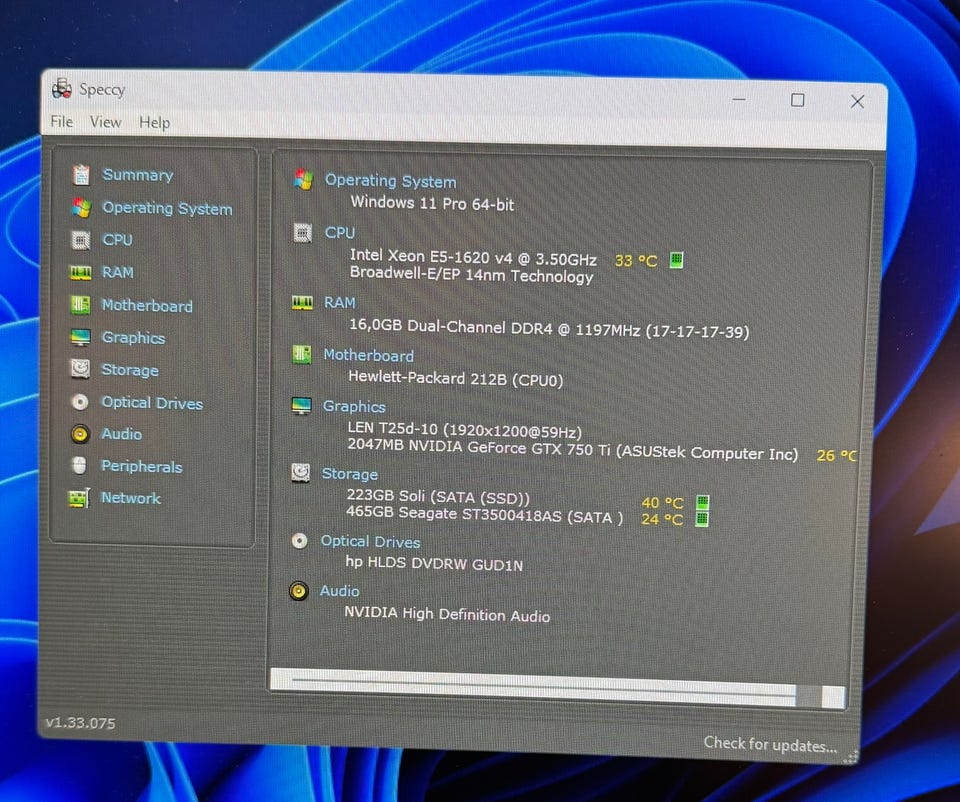The image size is (960, 802).
Task: Open Audio heading link in summary pane
Action: click(x=339, y=591)
